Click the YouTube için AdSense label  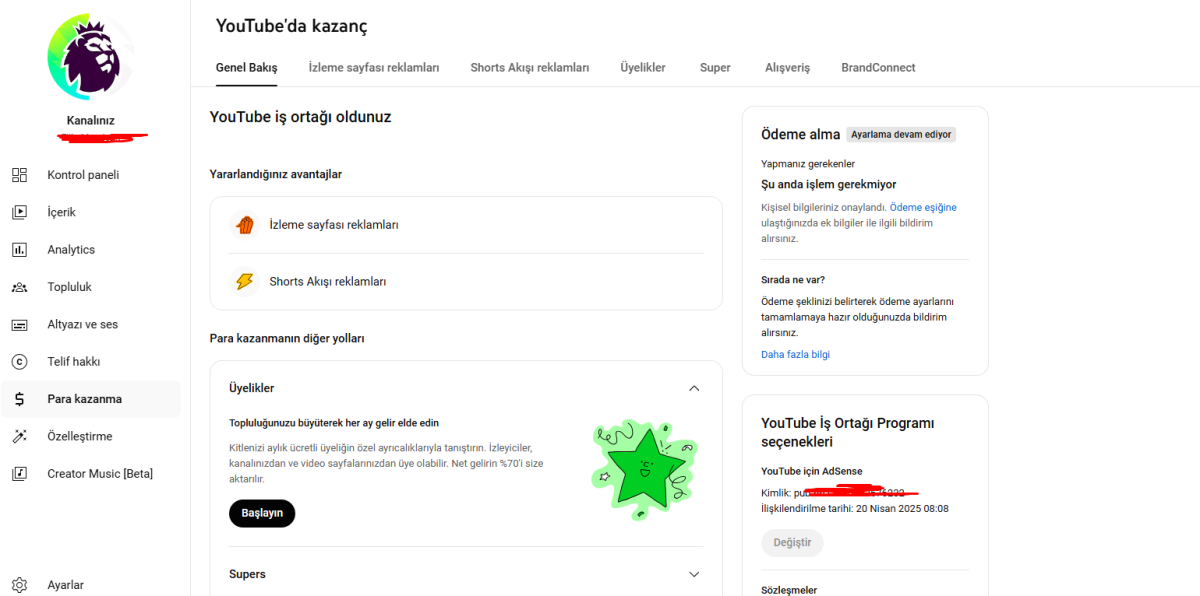[x=812, y=472]
